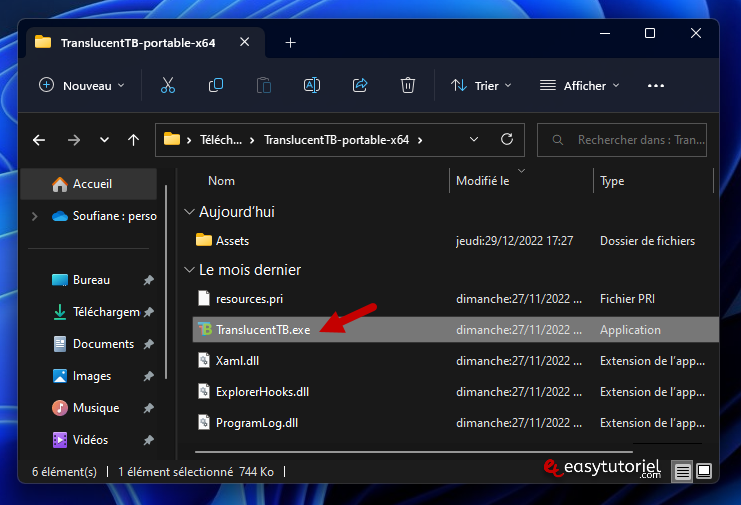Click the sidebar vertical scrollbar
This screenshot has width=741, height=505.
(166, 282)
